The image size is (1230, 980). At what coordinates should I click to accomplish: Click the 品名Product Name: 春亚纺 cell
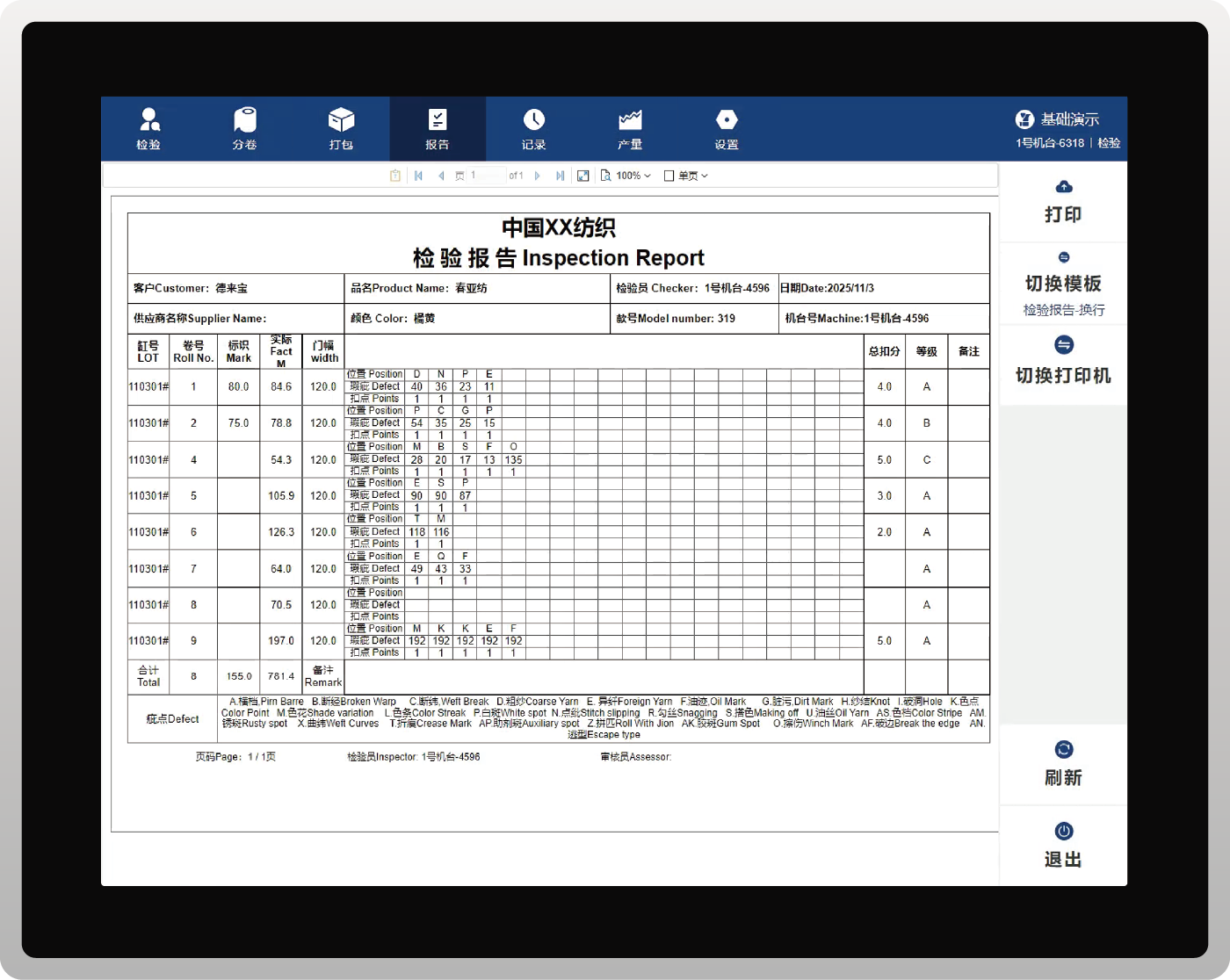pos(477,288)
